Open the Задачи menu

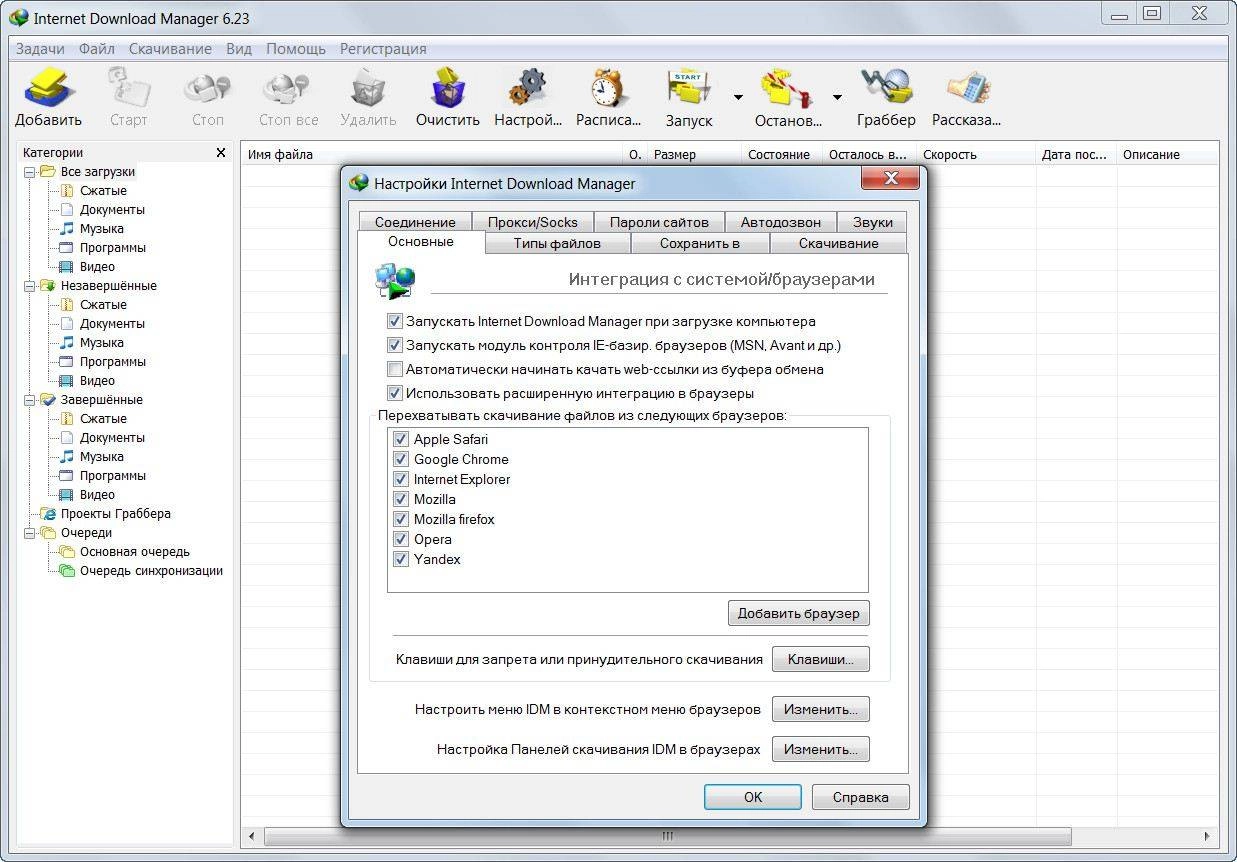40,49
